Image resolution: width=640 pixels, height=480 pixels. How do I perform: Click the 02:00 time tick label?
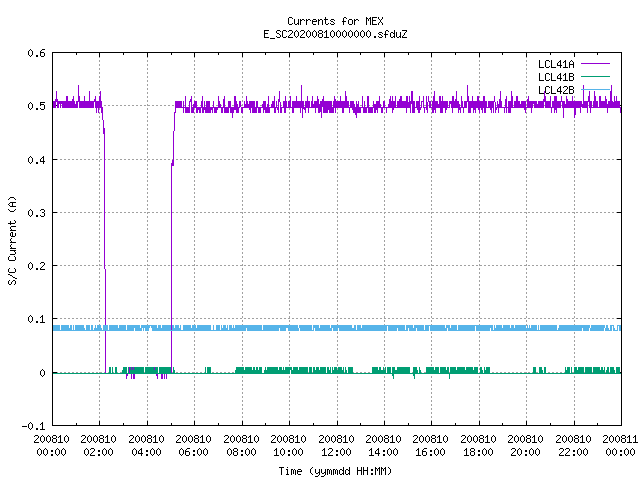(x=98, y=452)
